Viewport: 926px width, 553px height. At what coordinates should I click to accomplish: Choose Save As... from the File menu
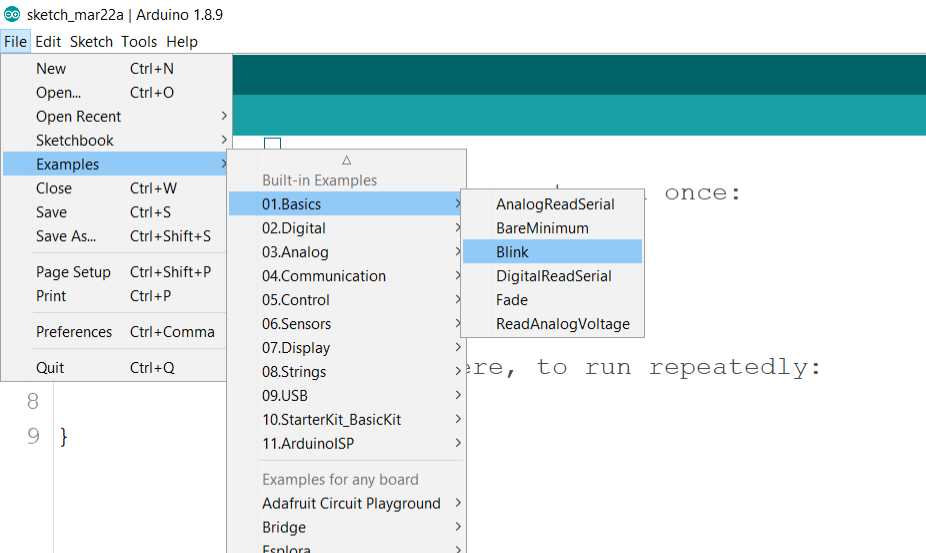click(115, 236)
